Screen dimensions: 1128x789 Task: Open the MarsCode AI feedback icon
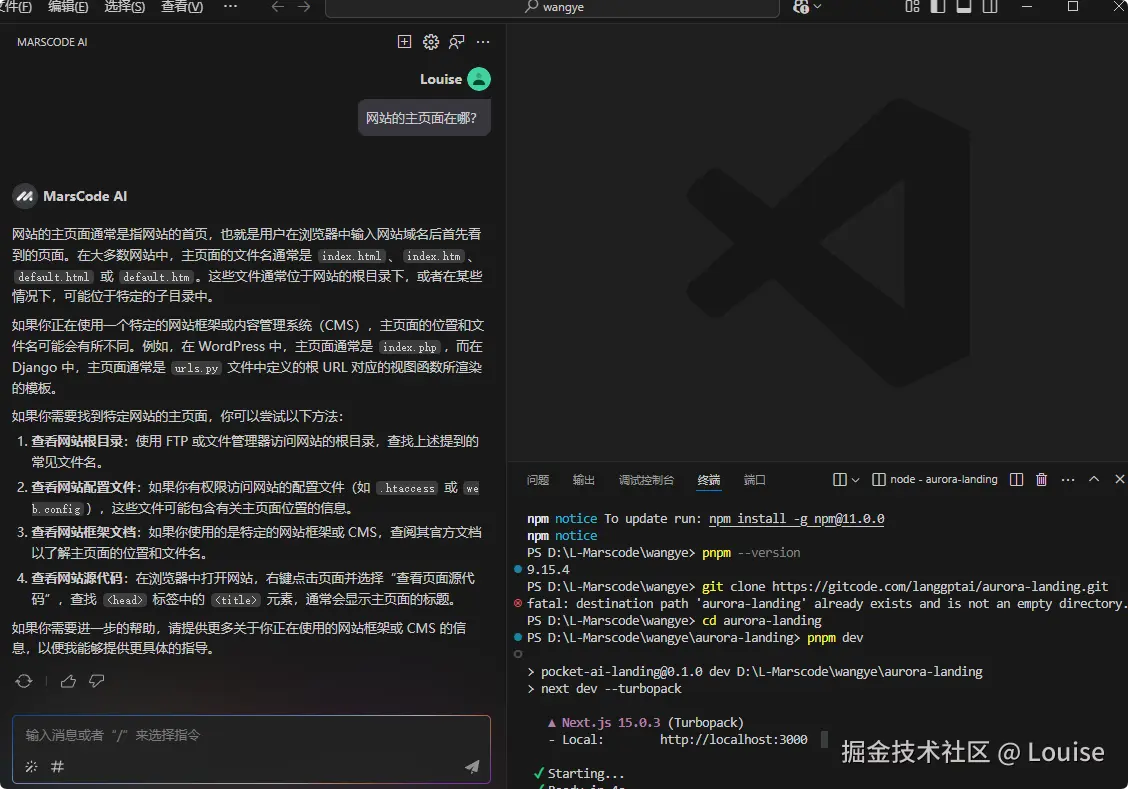coord(457,42)
